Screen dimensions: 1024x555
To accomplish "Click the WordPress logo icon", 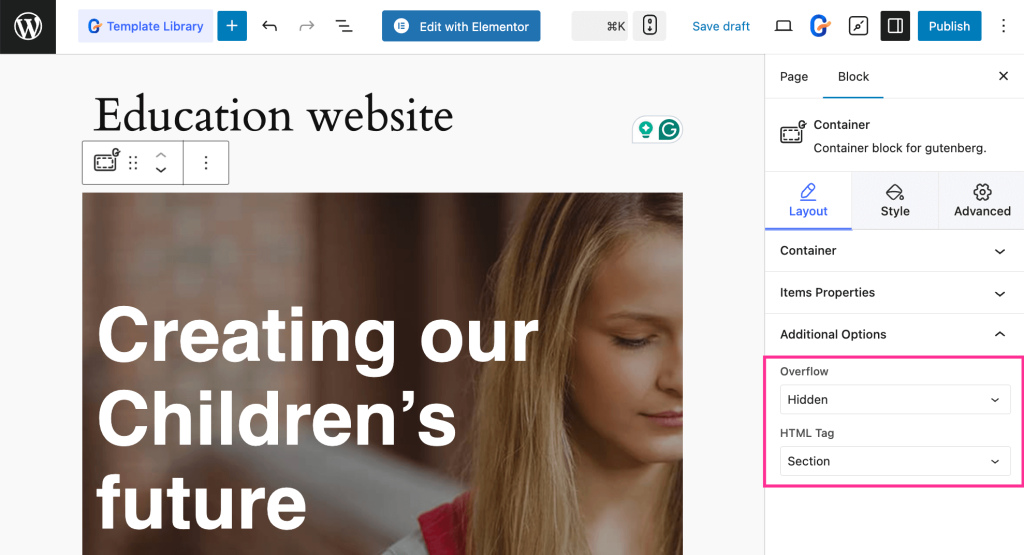I will coord(28,27).
